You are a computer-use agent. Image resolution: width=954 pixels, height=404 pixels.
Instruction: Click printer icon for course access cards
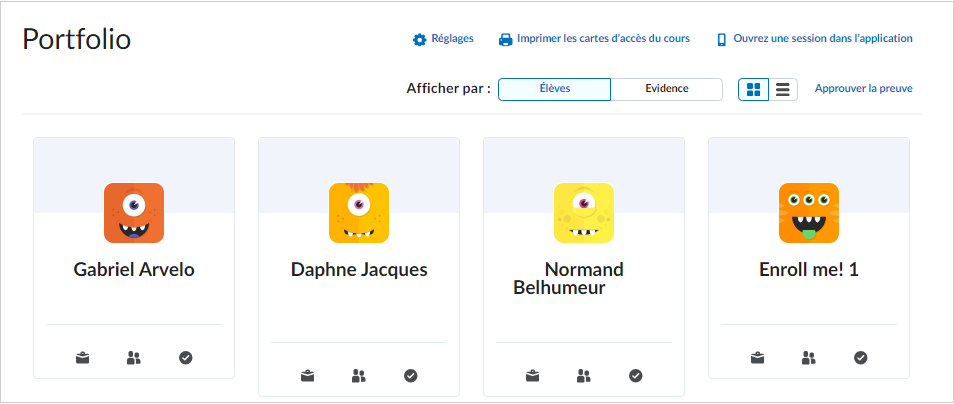pyautogui.click(x=506, y=40)
